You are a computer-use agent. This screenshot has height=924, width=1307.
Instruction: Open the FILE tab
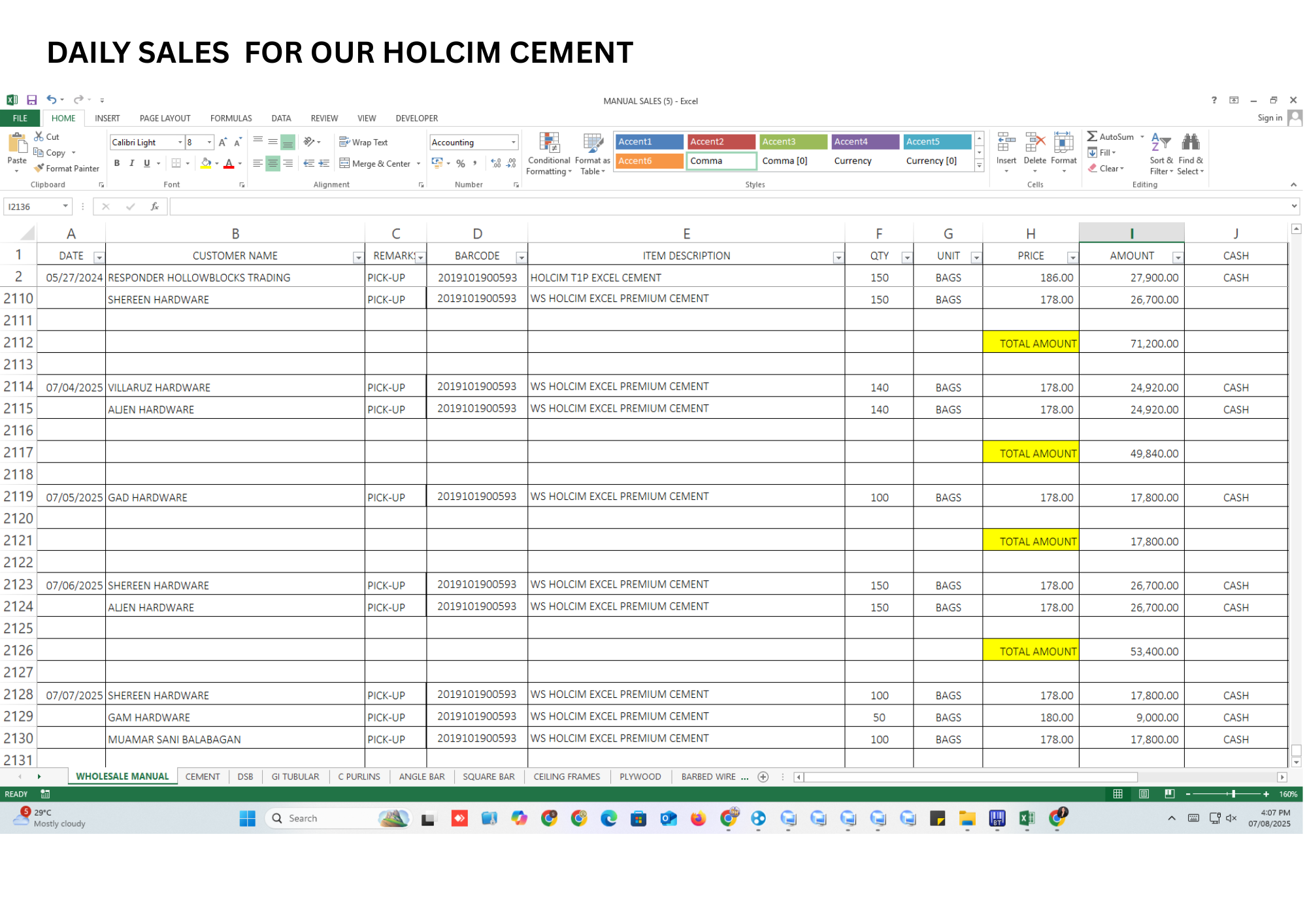click(20, 118)
